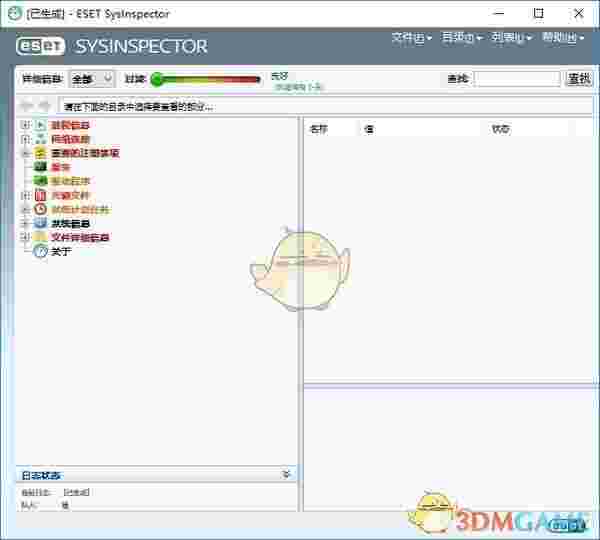Click the Drivers (驱动程序) node icon
This screenshot has height=540, width=600.
tap(40, 181)
